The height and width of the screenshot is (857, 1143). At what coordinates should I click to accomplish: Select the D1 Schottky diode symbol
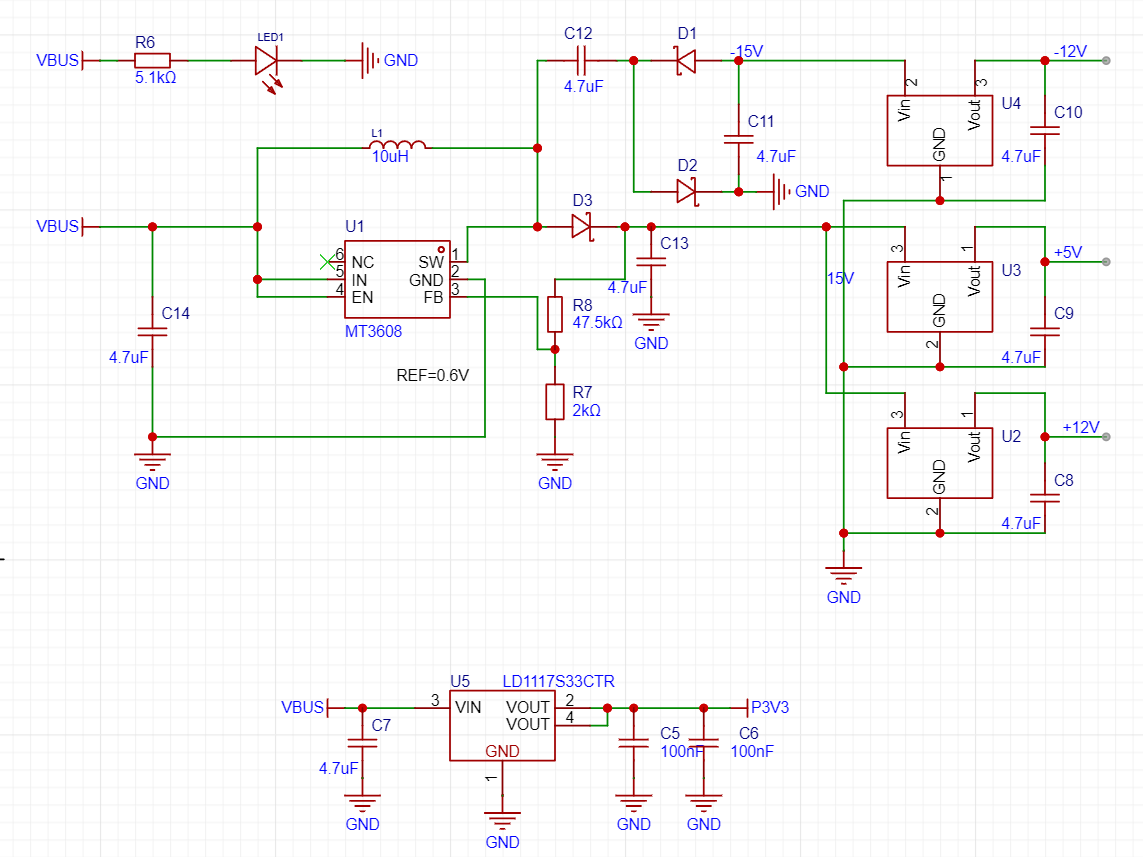686,60
